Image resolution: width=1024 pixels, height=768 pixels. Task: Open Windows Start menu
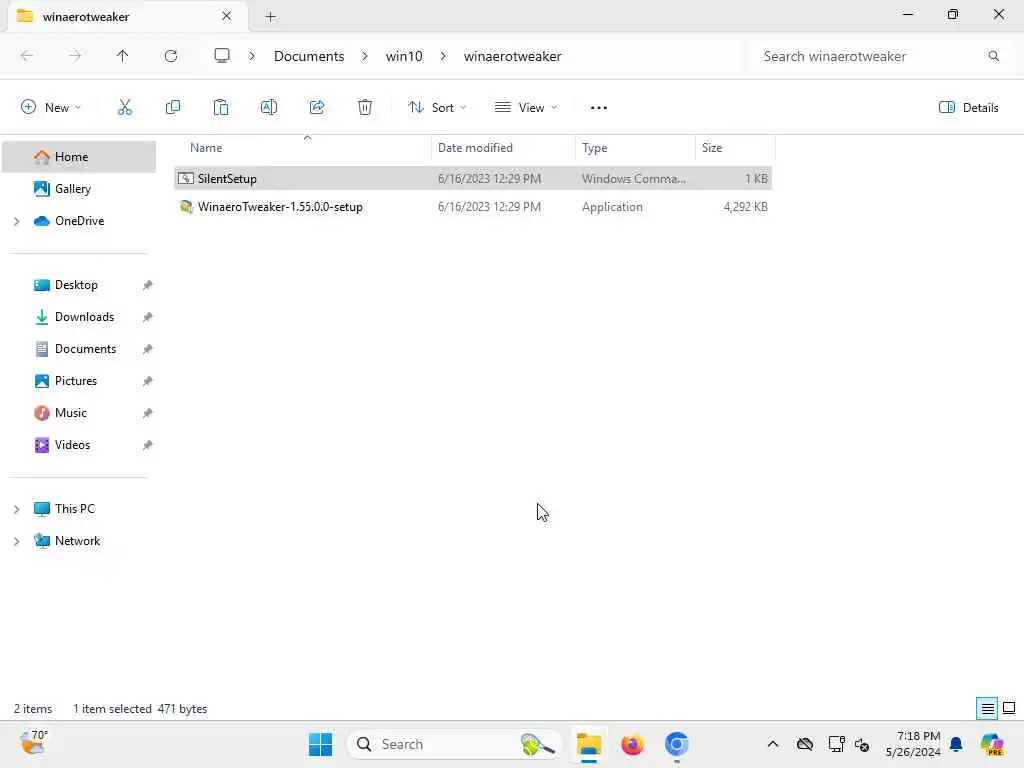coord(320,744)
